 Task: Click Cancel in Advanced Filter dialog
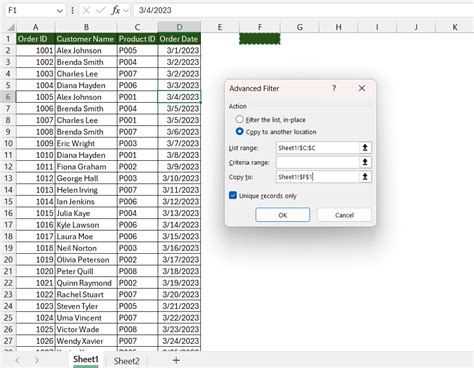344,215
